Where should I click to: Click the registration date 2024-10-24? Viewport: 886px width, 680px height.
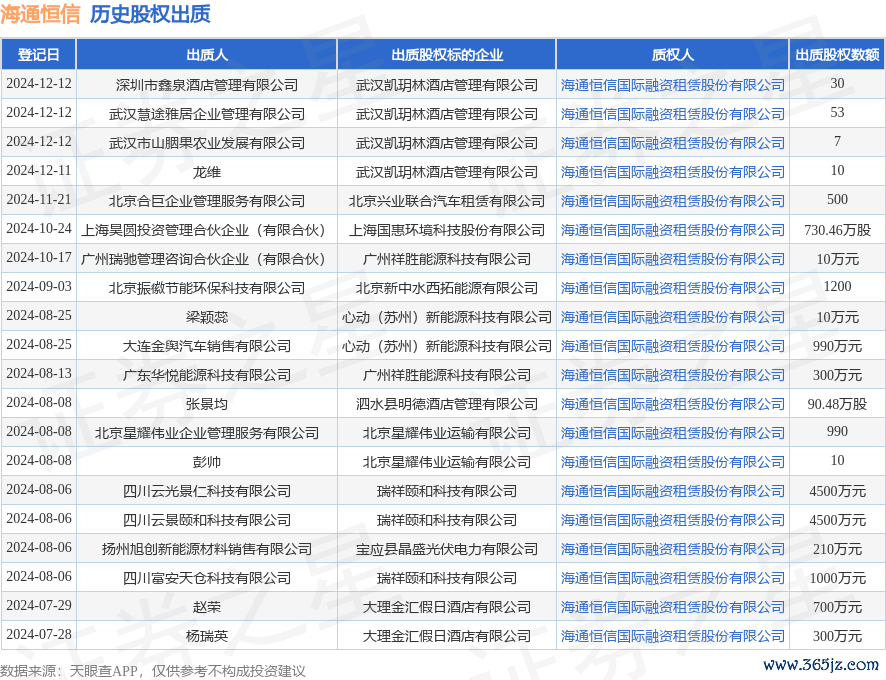(39, 228)
